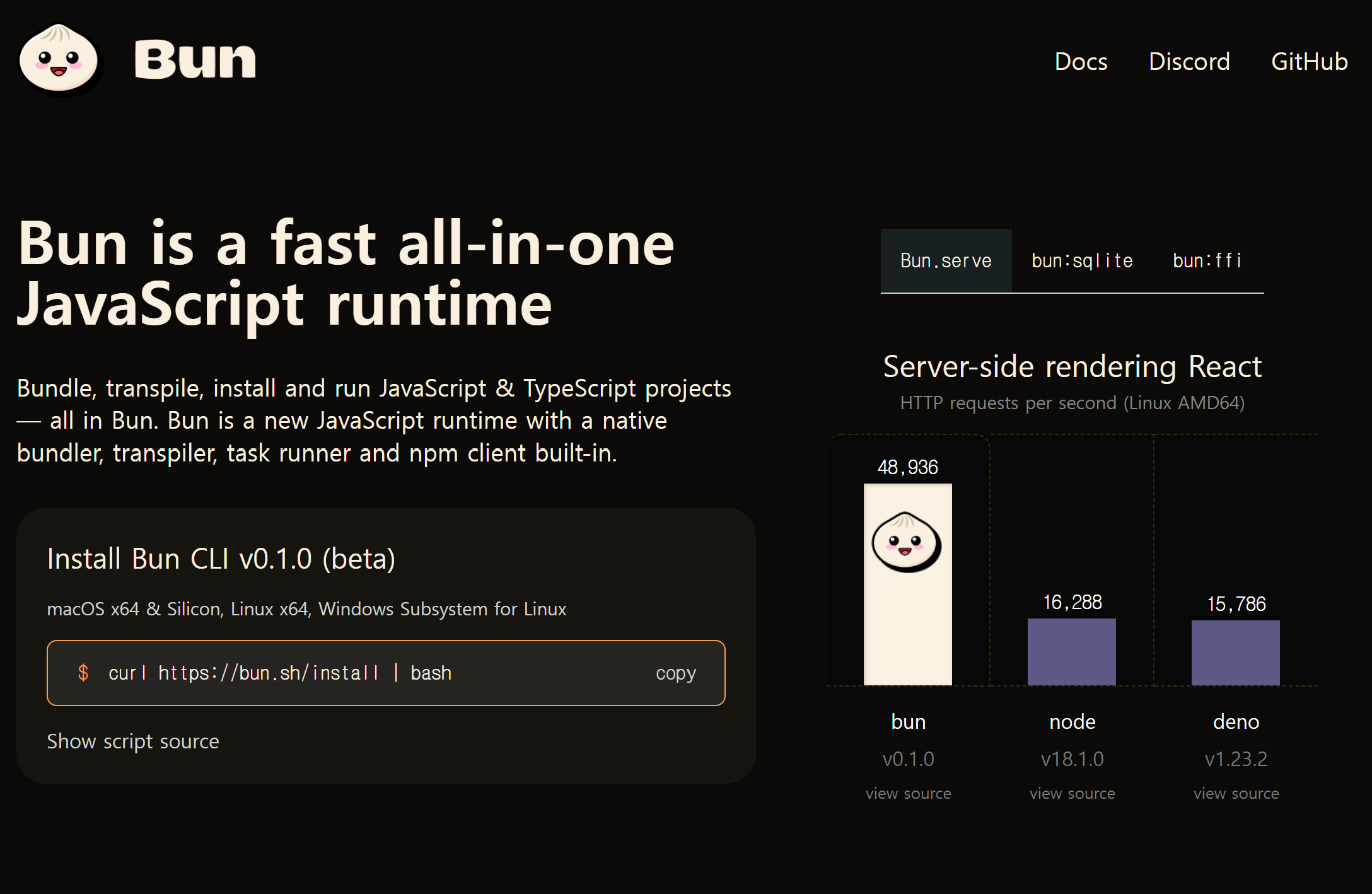The width and height of the screenshot is (1372, 894).
Task: Click the cream bun benchmark bar
Action: click(907, 630)
